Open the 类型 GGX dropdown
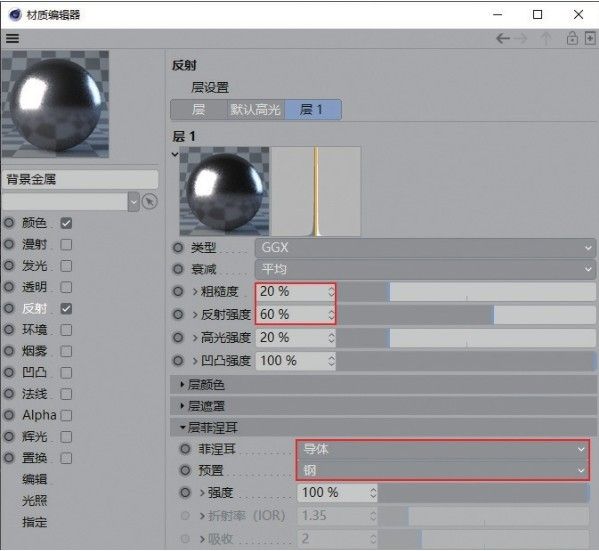This screenshot has height=551, width=599. point(425,248)
